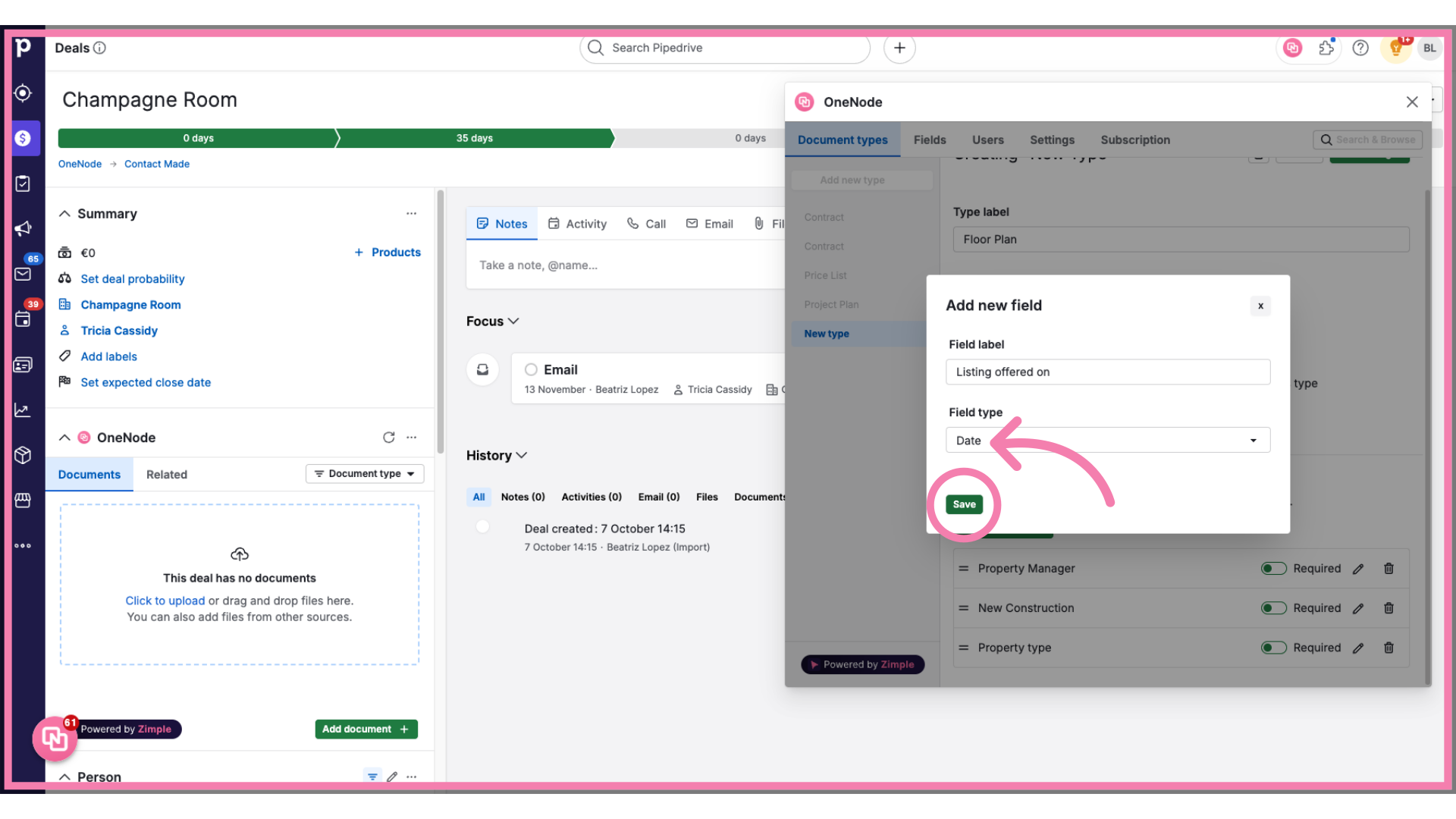Open the Products box icon in sidebar
This screenshot has height=819, width=1456.
pos(23,455)
